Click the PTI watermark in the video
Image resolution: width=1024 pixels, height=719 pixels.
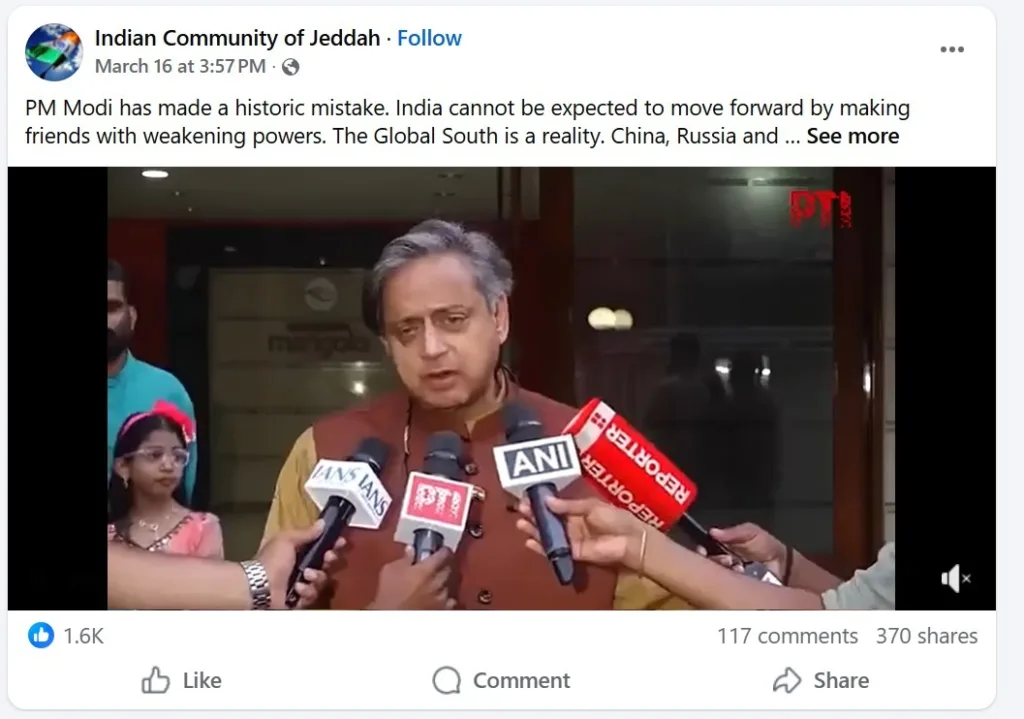[x=821, y=210]
